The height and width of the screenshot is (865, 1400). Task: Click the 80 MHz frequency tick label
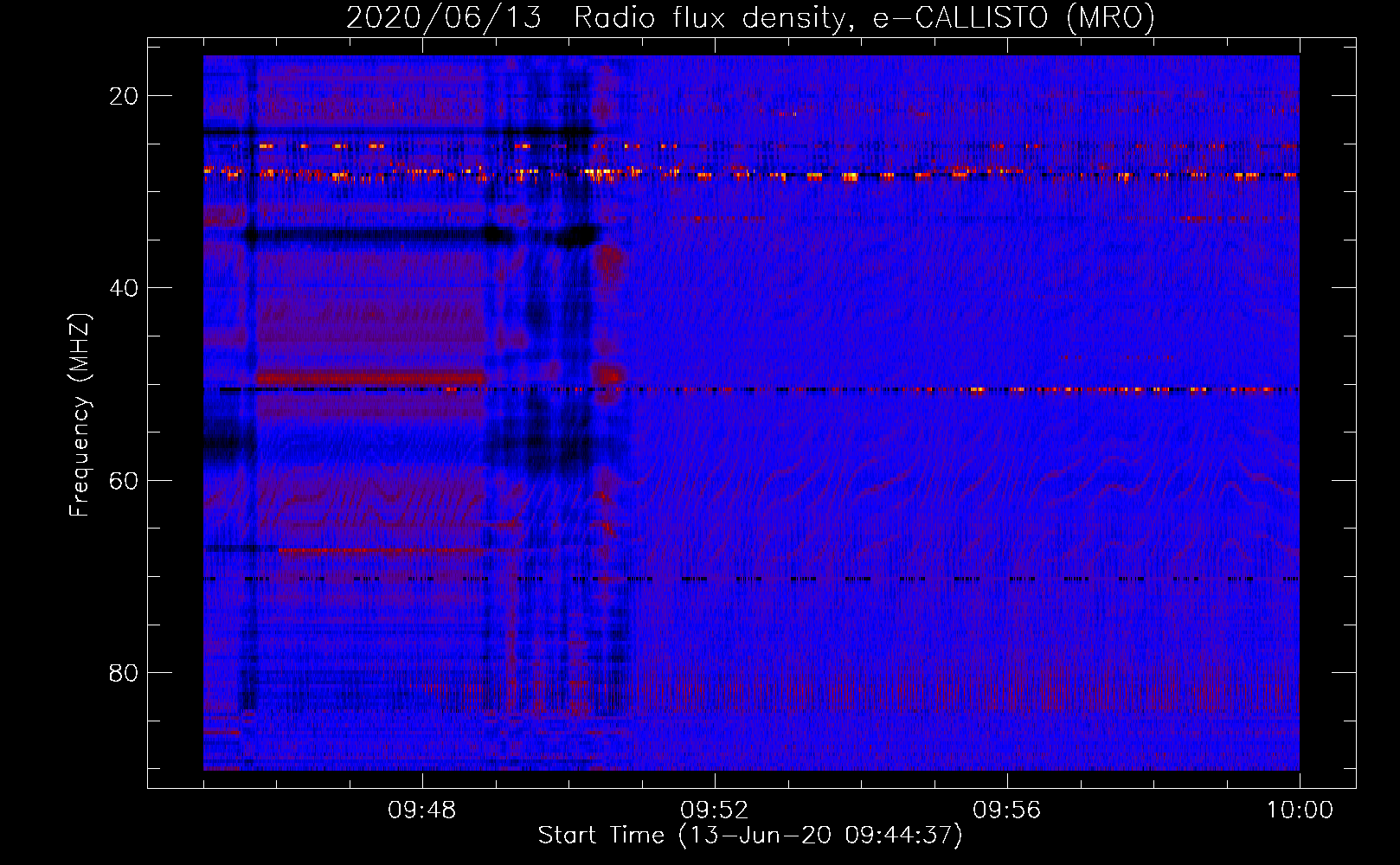(124, 672)
